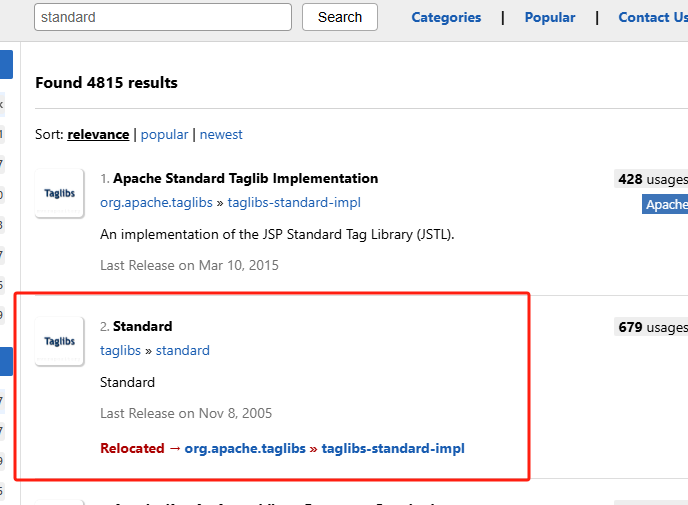Sort results by popular
The width and height of the screenshot is (688, 505).
(164, 134)
